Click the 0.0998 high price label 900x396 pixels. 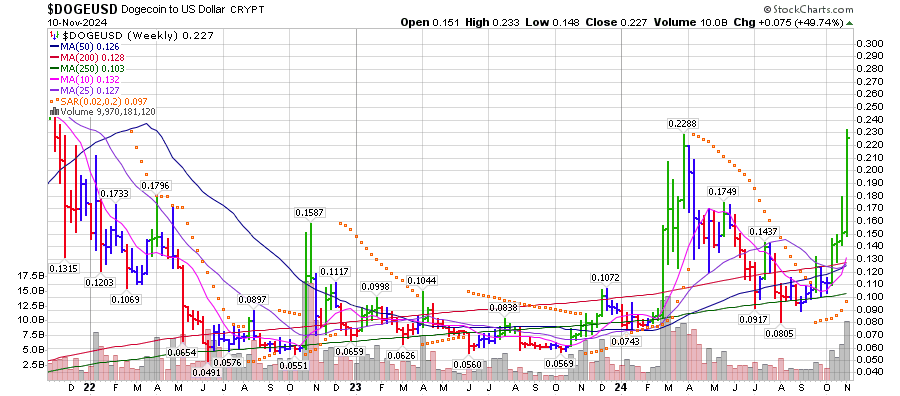(375, 287)
